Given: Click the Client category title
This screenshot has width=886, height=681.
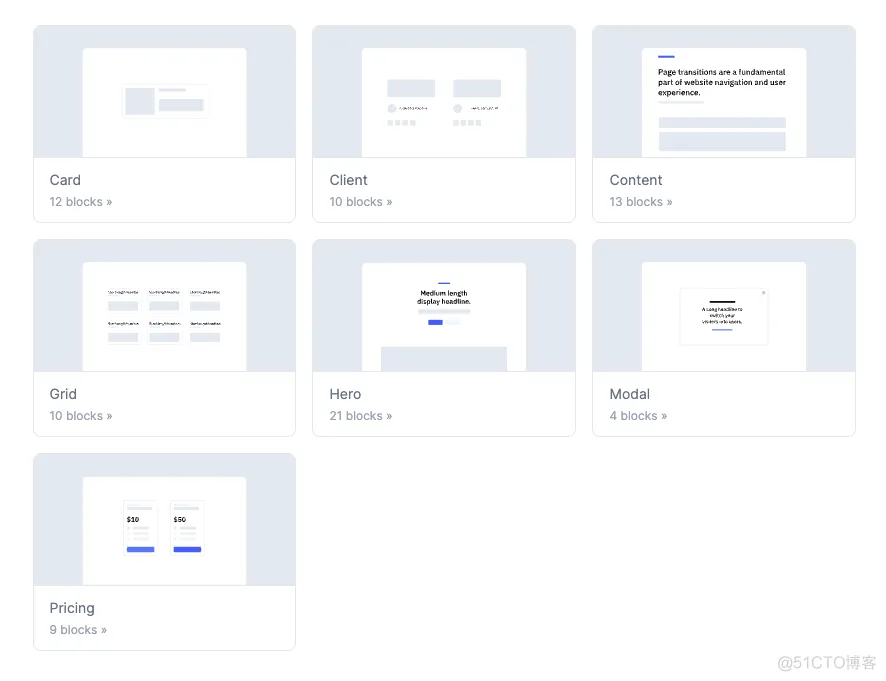Looking at the screenshot, I should pyautogui.click(x=348, y=180).
